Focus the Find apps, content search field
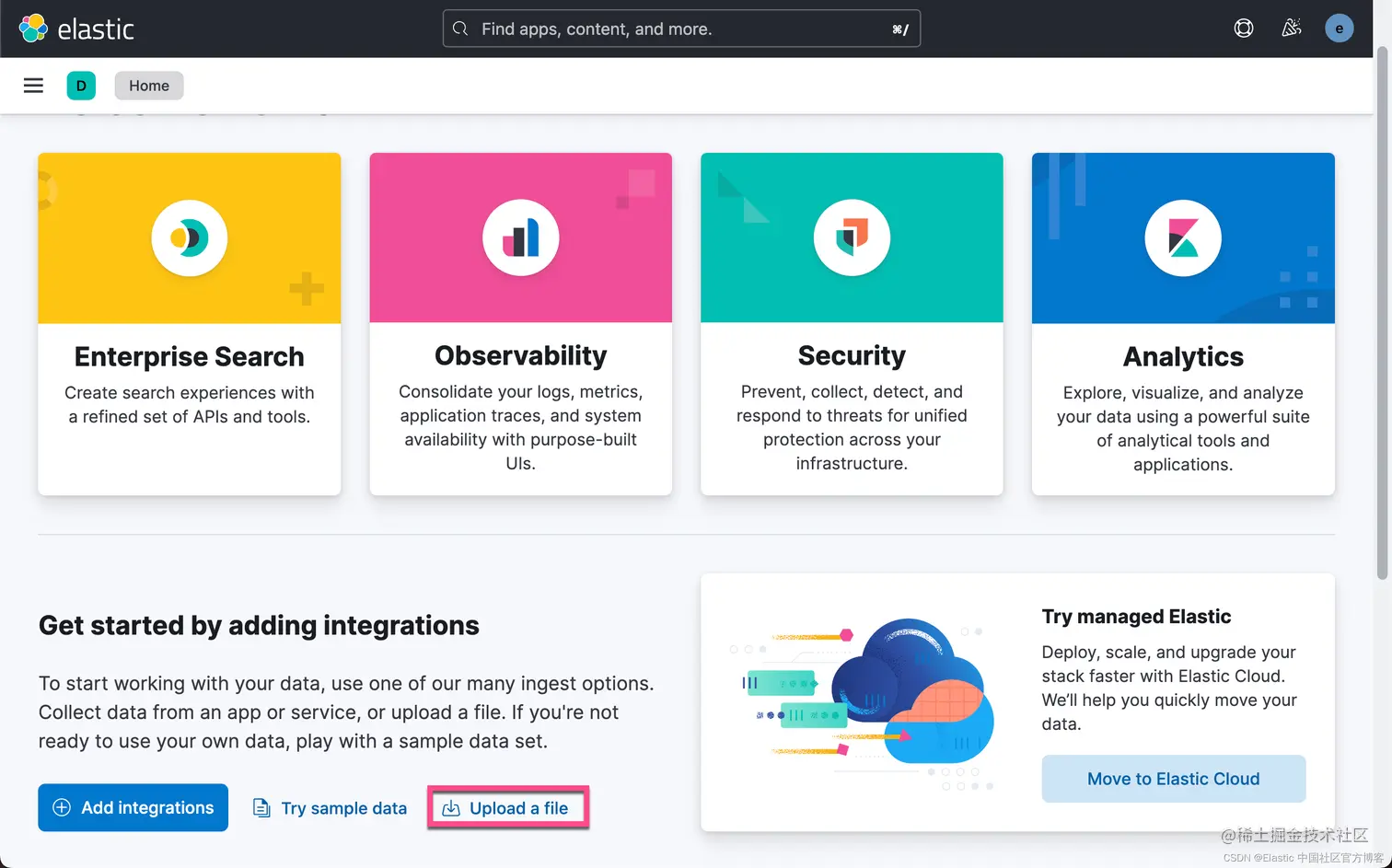Viewport: 1392px width, 868px height. 681,29
